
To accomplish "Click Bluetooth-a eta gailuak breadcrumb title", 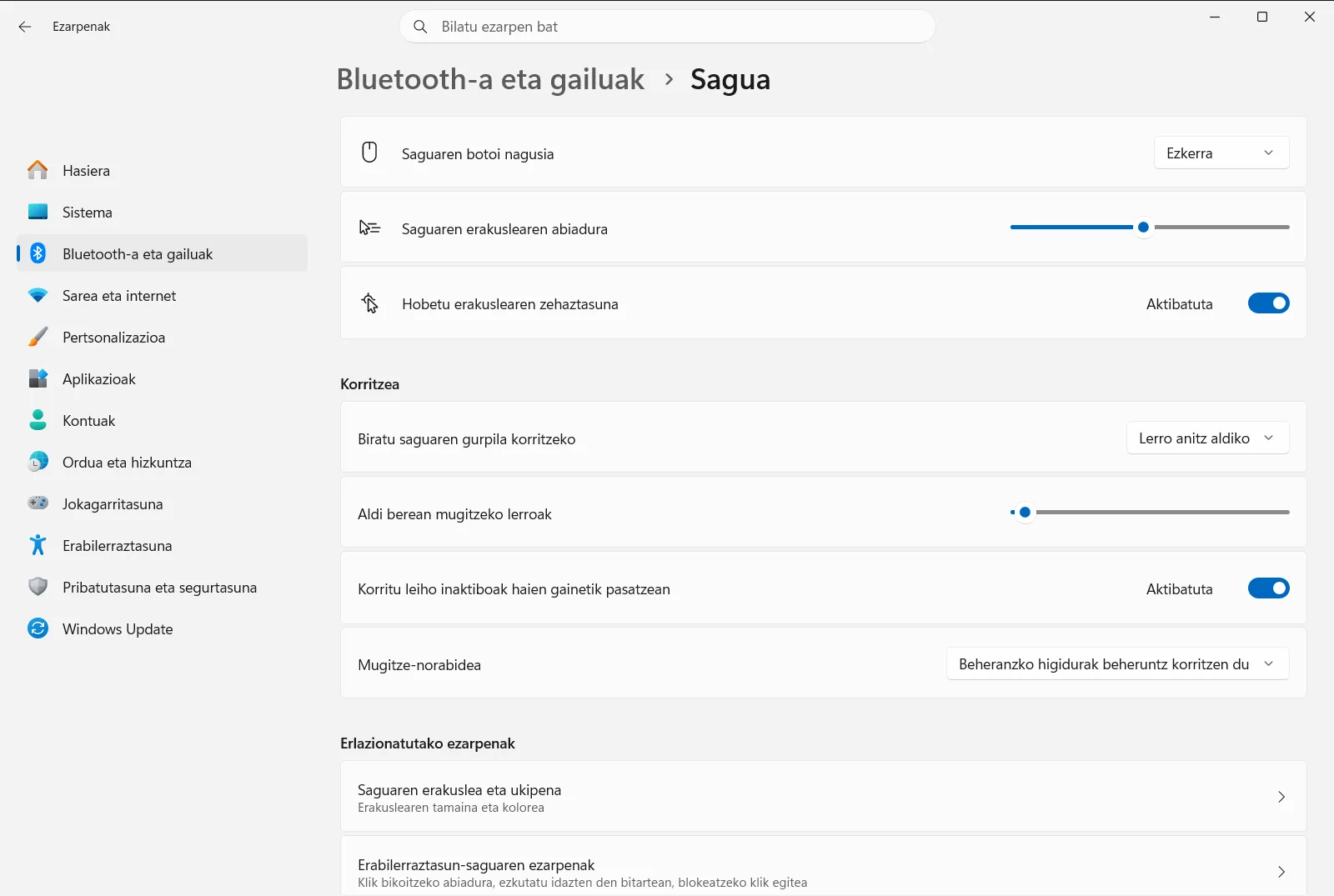I will coord(490,79).
